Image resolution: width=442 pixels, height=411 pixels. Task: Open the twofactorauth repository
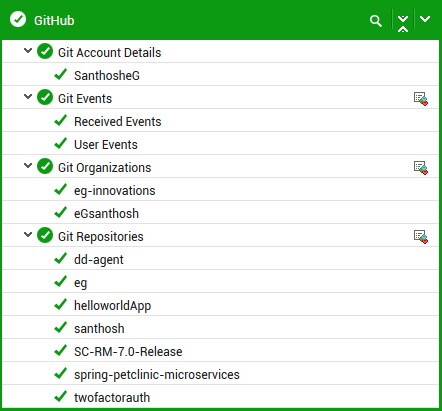tap(112, 398)
